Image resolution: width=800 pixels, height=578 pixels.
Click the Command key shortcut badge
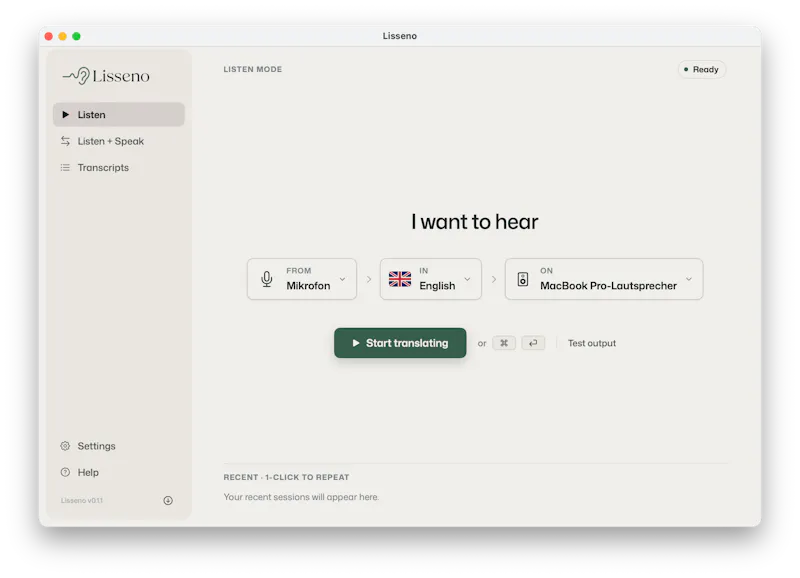pyautogui.click(x=504, y=343)
